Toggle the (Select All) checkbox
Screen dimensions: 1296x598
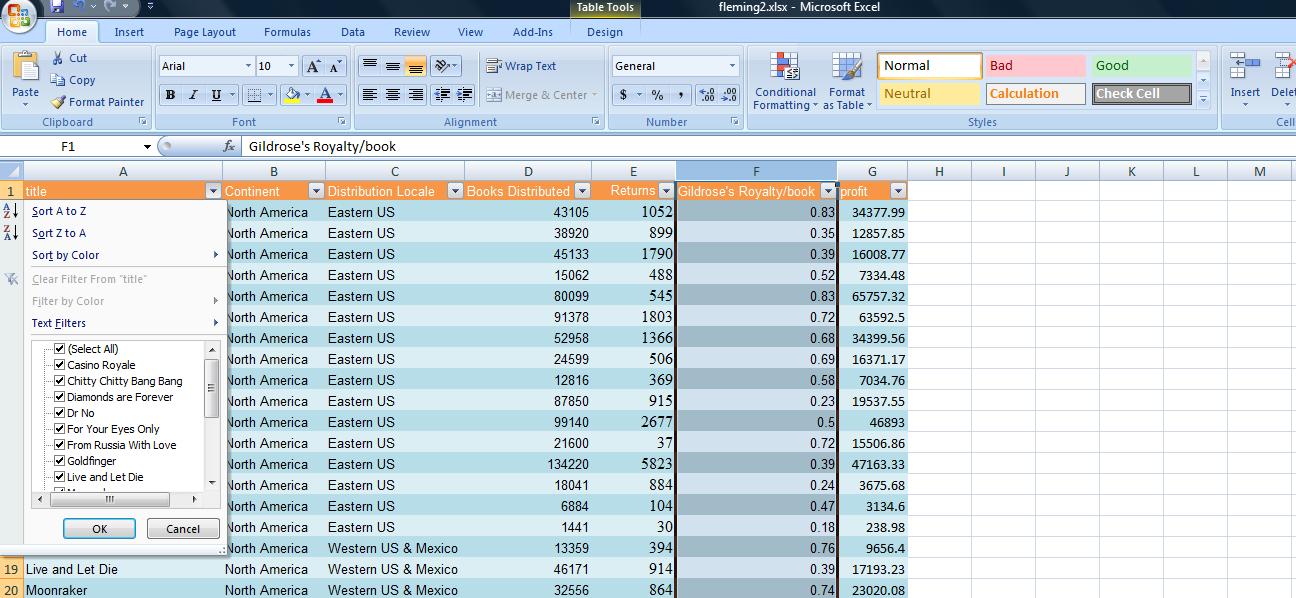click(x=60, y=349)
